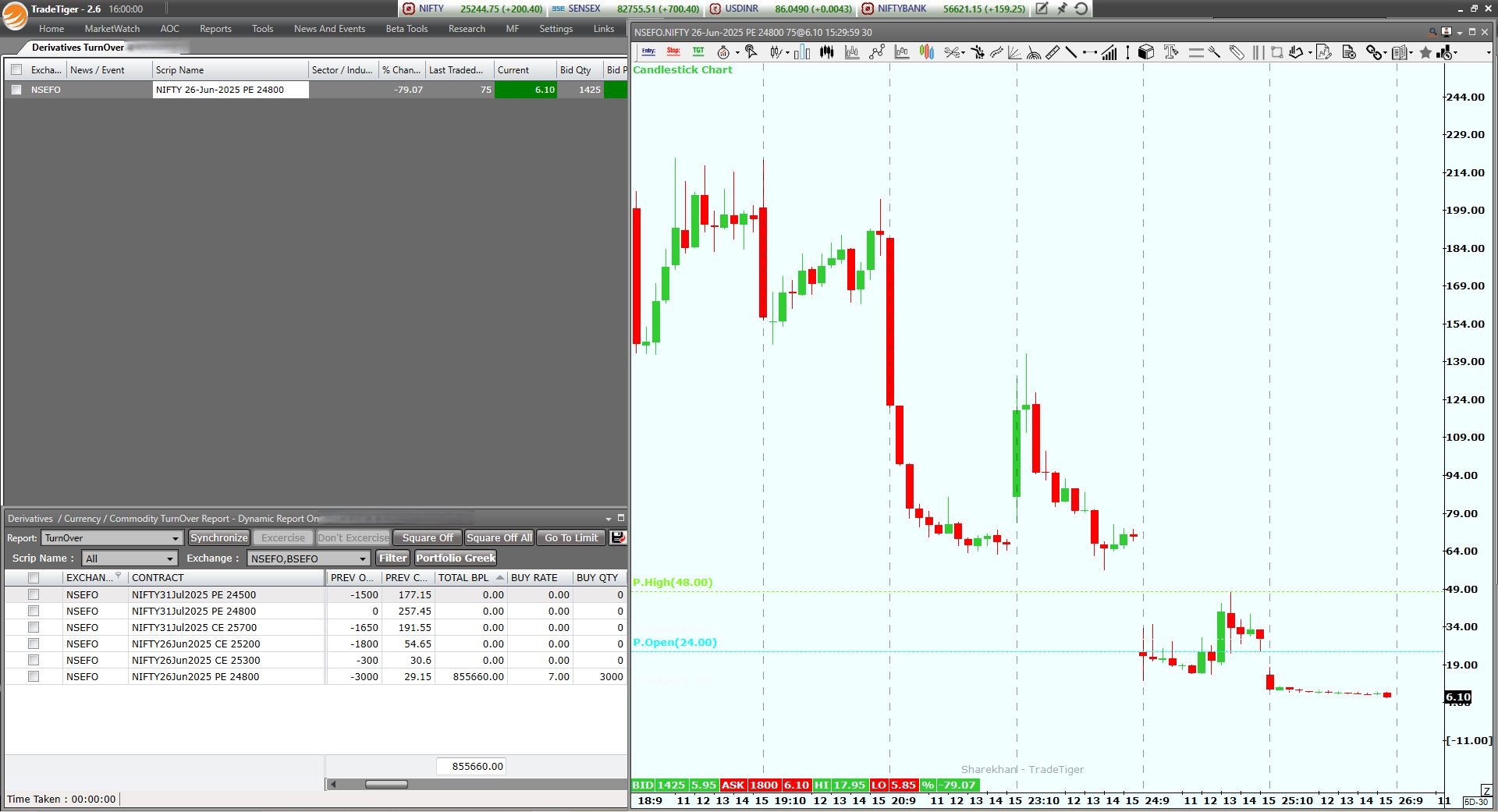The height and width of the screenshot is (812, 1498).
Task: Click the price tag label icon
Action: 1237,52
